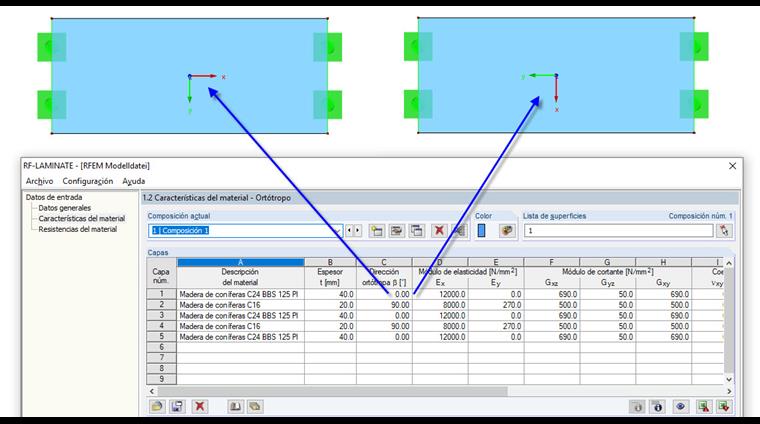Click the edit composition icon
Screen dimensions: 760x424
click(x=397, y=231)
